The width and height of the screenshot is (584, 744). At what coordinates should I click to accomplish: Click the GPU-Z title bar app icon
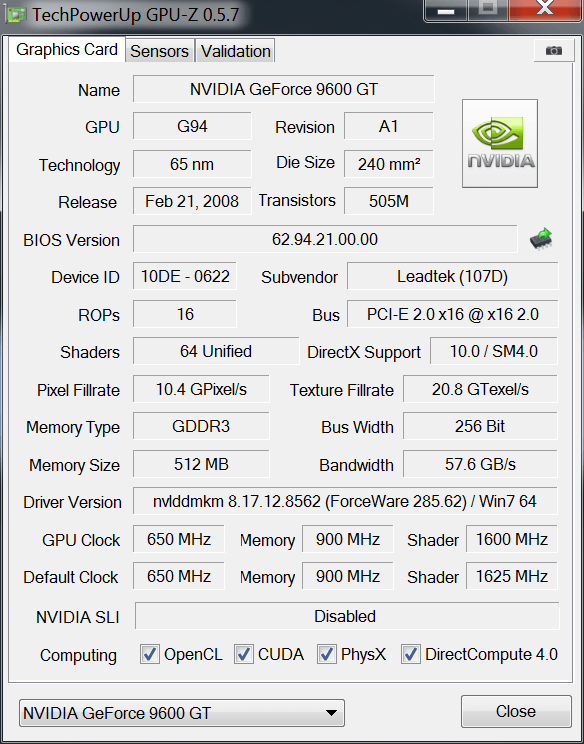[17, 15]
